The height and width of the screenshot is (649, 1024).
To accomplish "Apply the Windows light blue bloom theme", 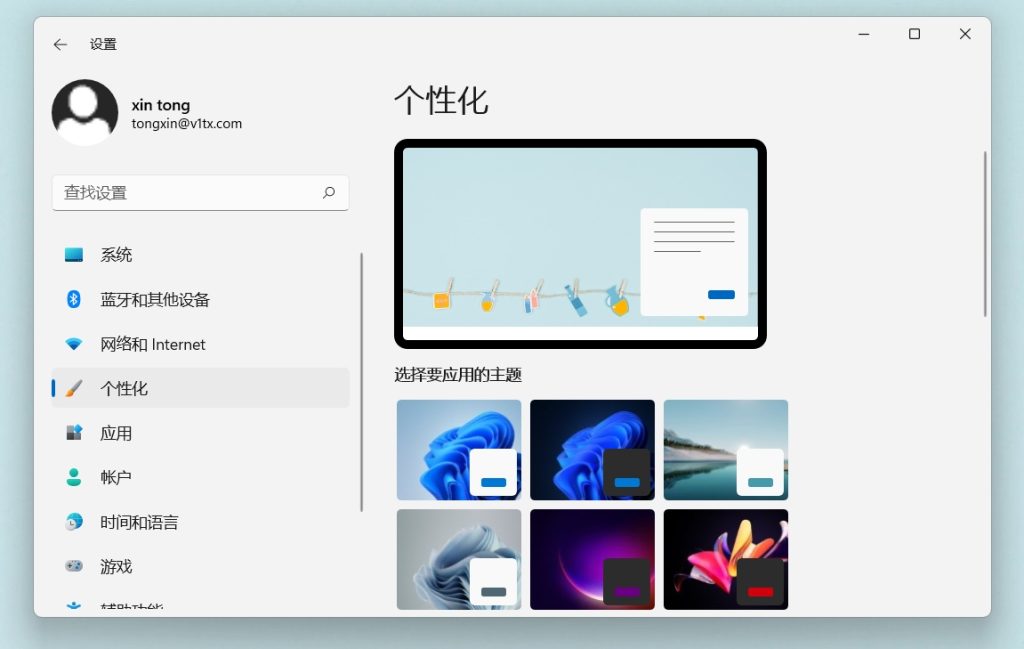I will (459, 450).
